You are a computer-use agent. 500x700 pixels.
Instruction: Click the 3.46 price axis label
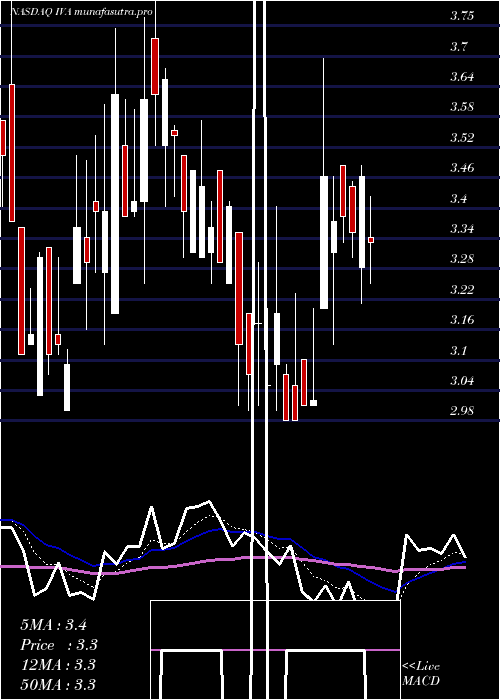[x=462, y=168]
